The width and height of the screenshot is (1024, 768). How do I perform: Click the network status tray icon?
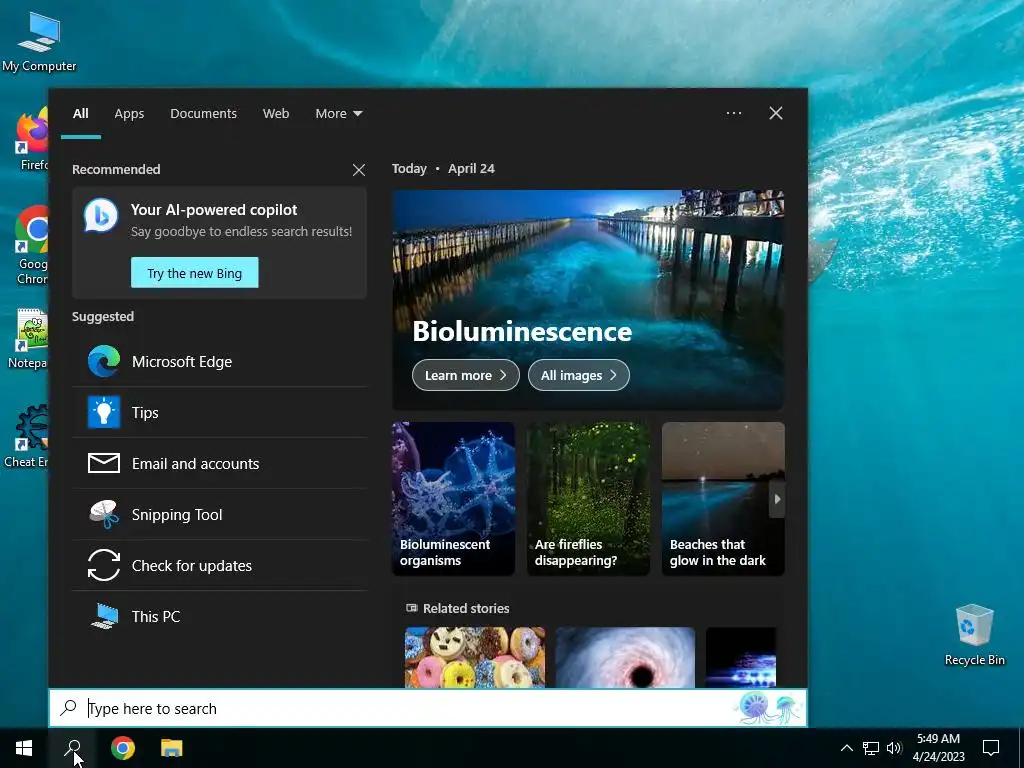871,748
